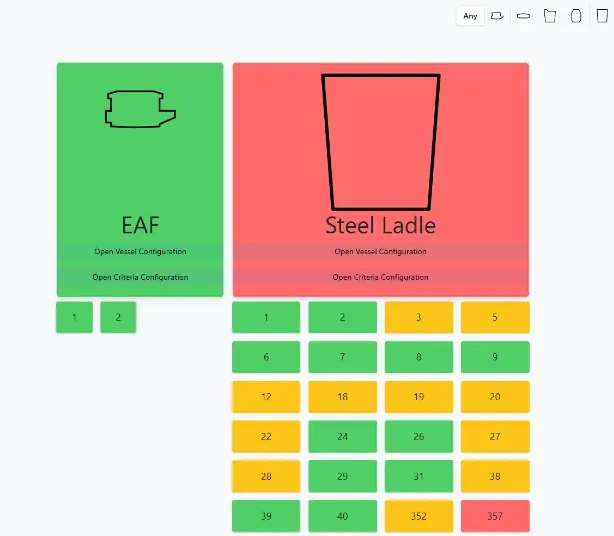Screen dimensions: 614x536
Task: Open Criteria Configuration for EAF
Action: coord(140,277)
